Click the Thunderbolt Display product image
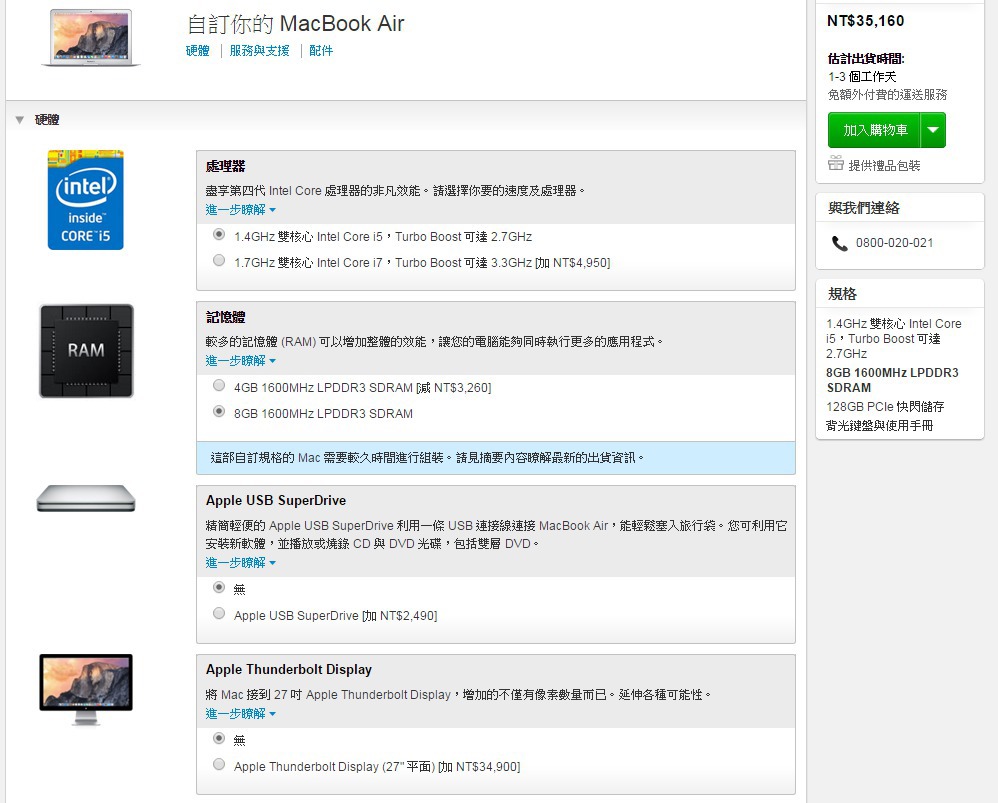Viewport: 998px width, 803px height. point(86,689)
